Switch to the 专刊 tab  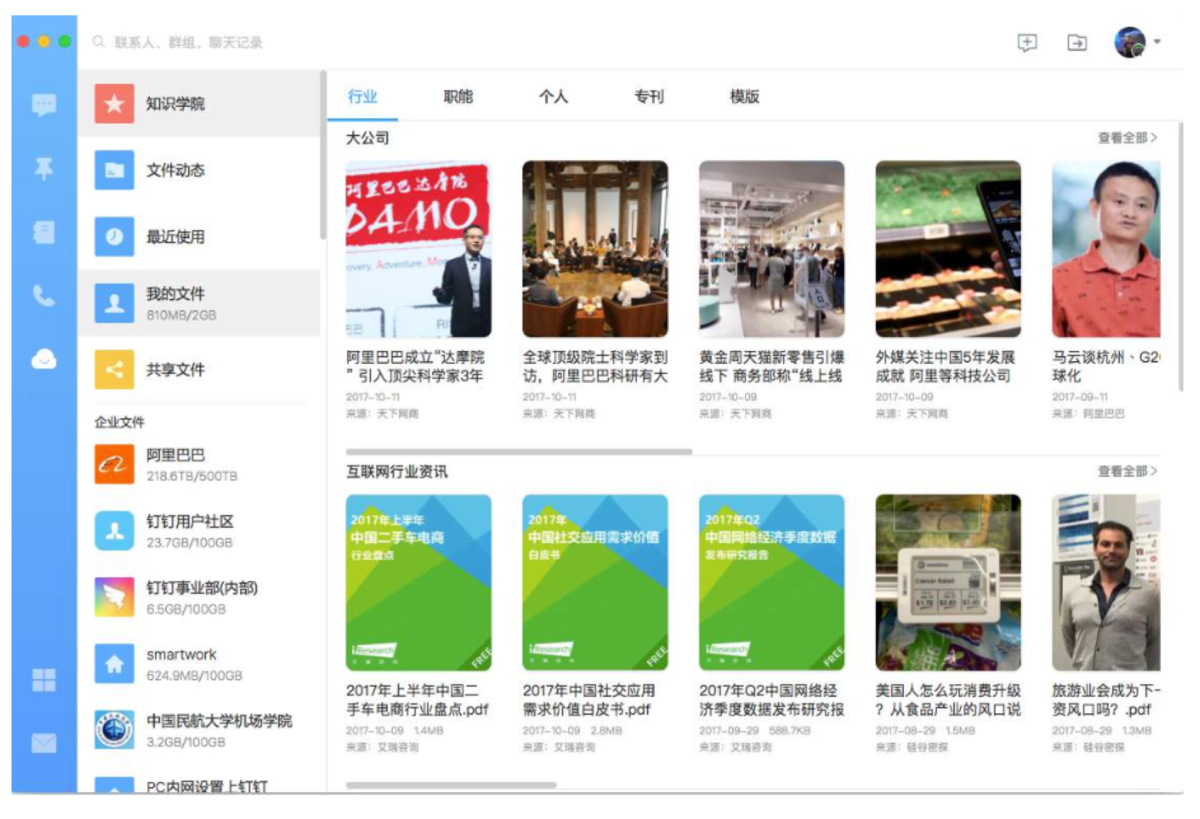[x=649, y=97]
